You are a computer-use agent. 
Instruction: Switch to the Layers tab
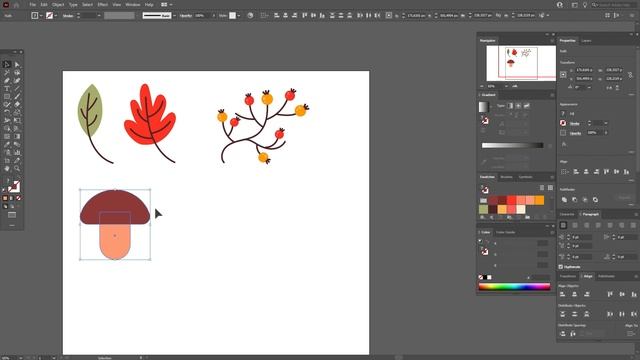[x=586, y=41]
